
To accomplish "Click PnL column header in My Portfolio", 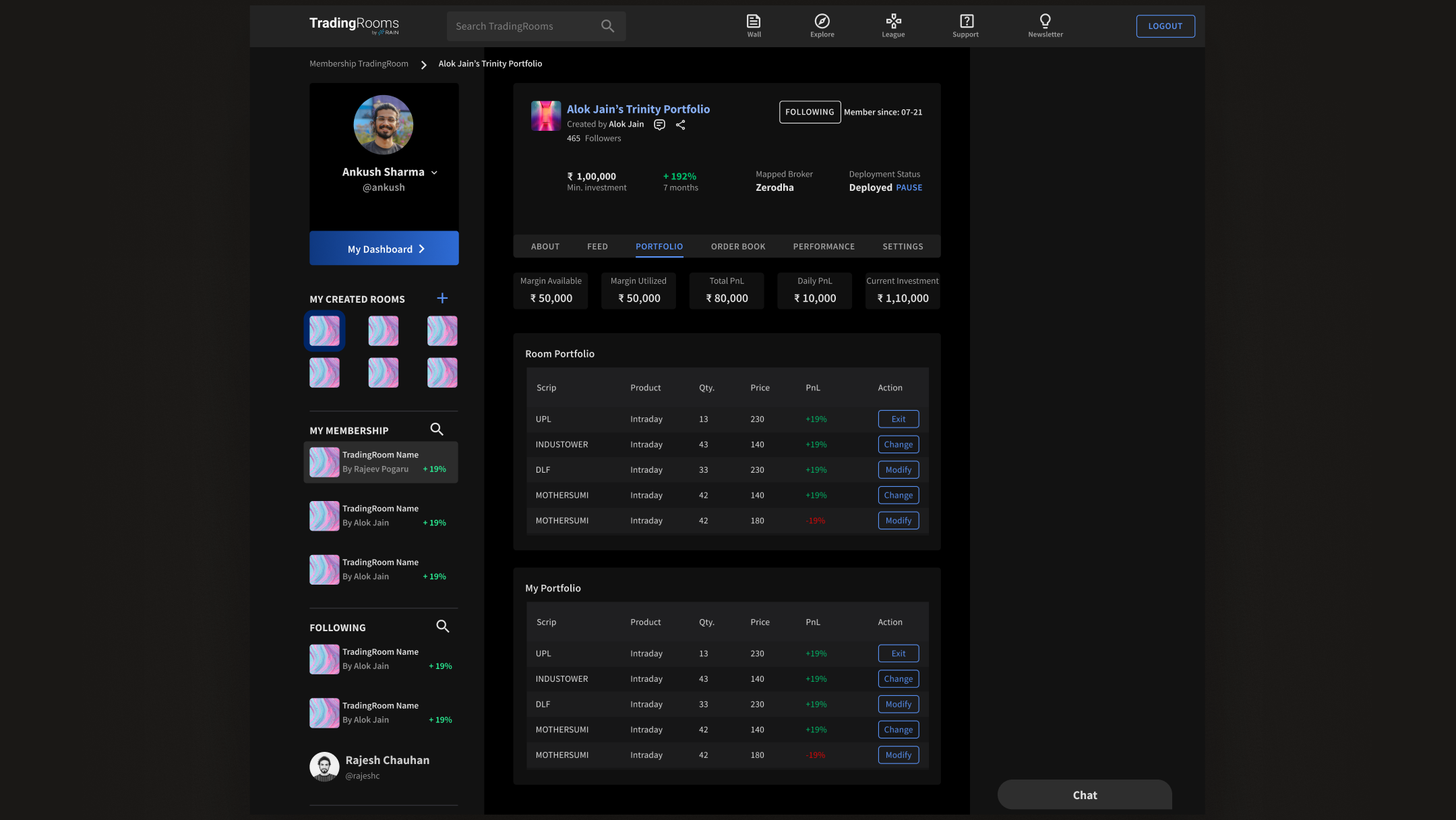I will click(x=813, y=622).
